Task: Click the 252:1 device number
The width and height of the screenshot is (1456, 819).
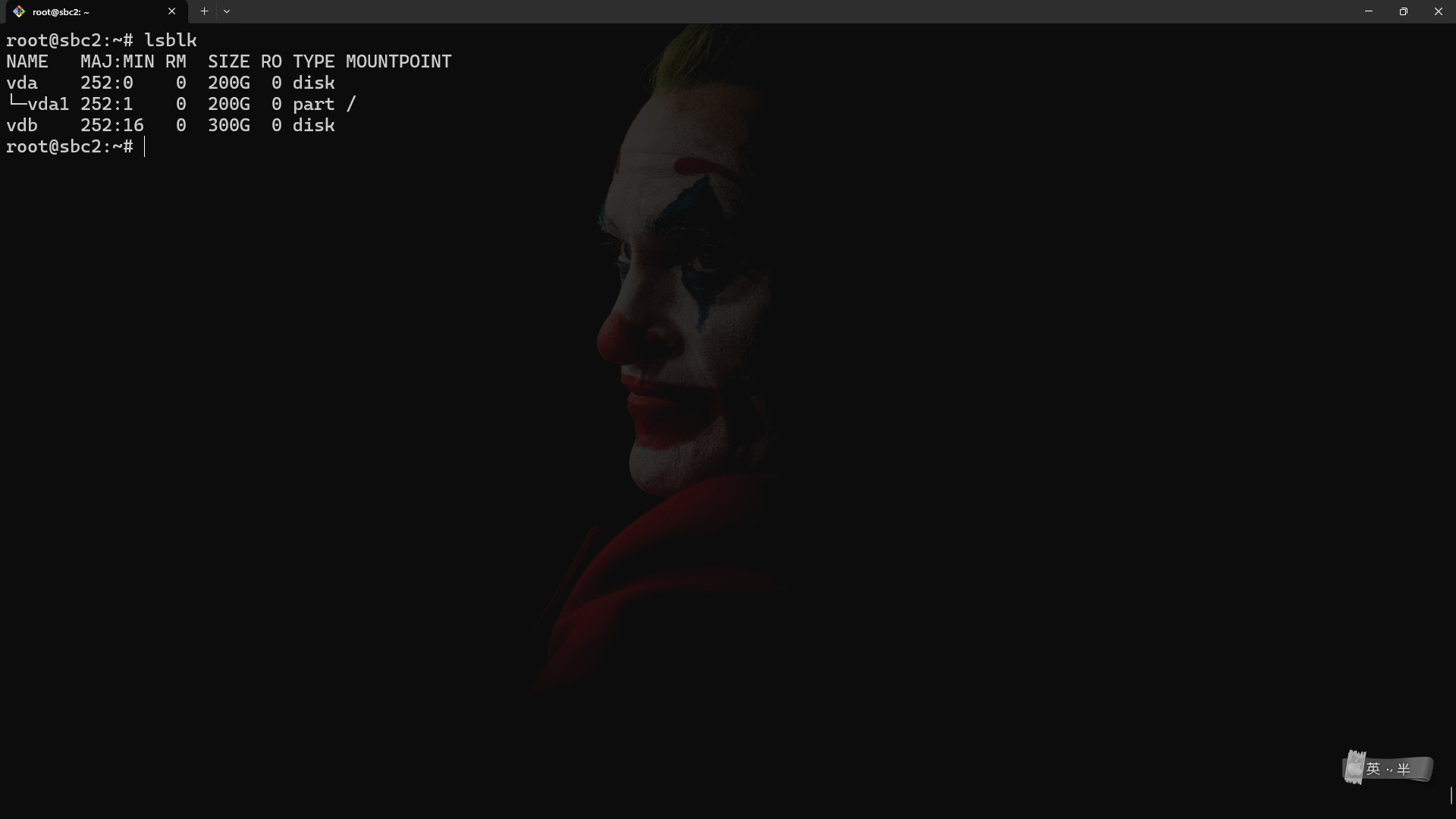Action: click(107, 104)
